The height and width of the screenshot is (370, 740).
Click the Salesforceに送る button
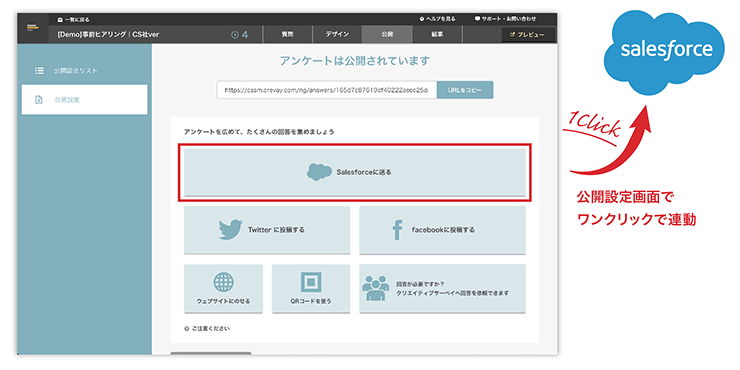point(354,172)
